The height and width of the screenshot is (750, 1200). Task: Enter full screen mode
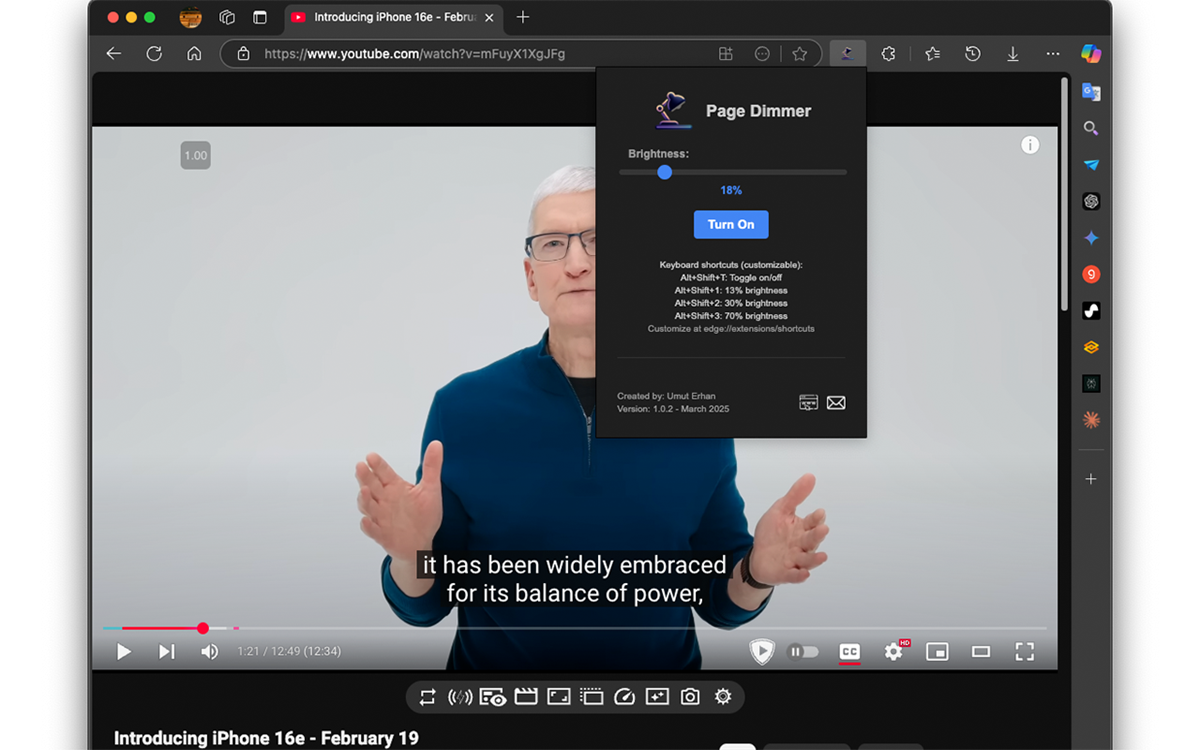(1024, 652)
